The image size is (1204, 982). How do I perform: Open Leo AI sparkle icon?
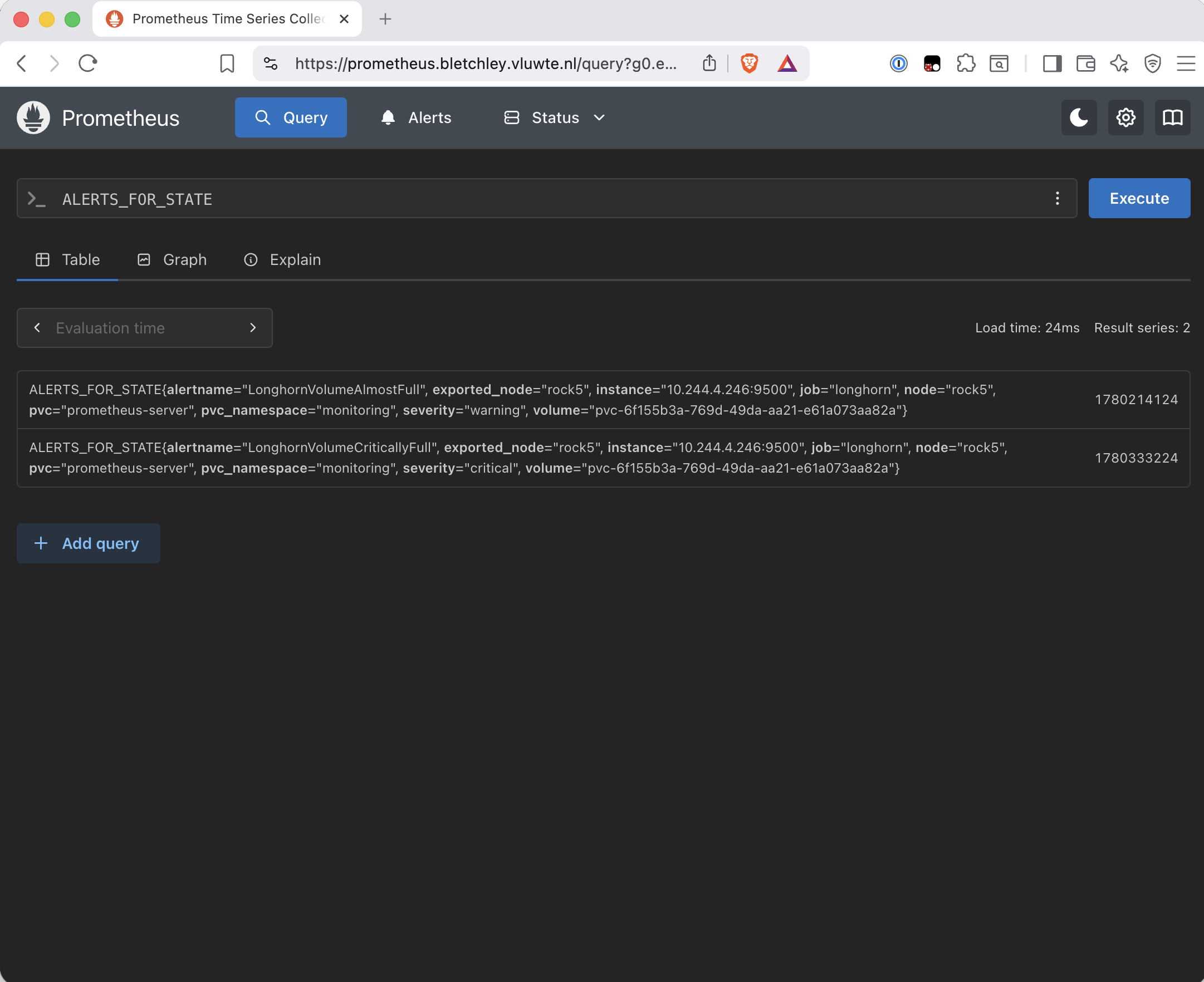click(x=1119, y=63)
